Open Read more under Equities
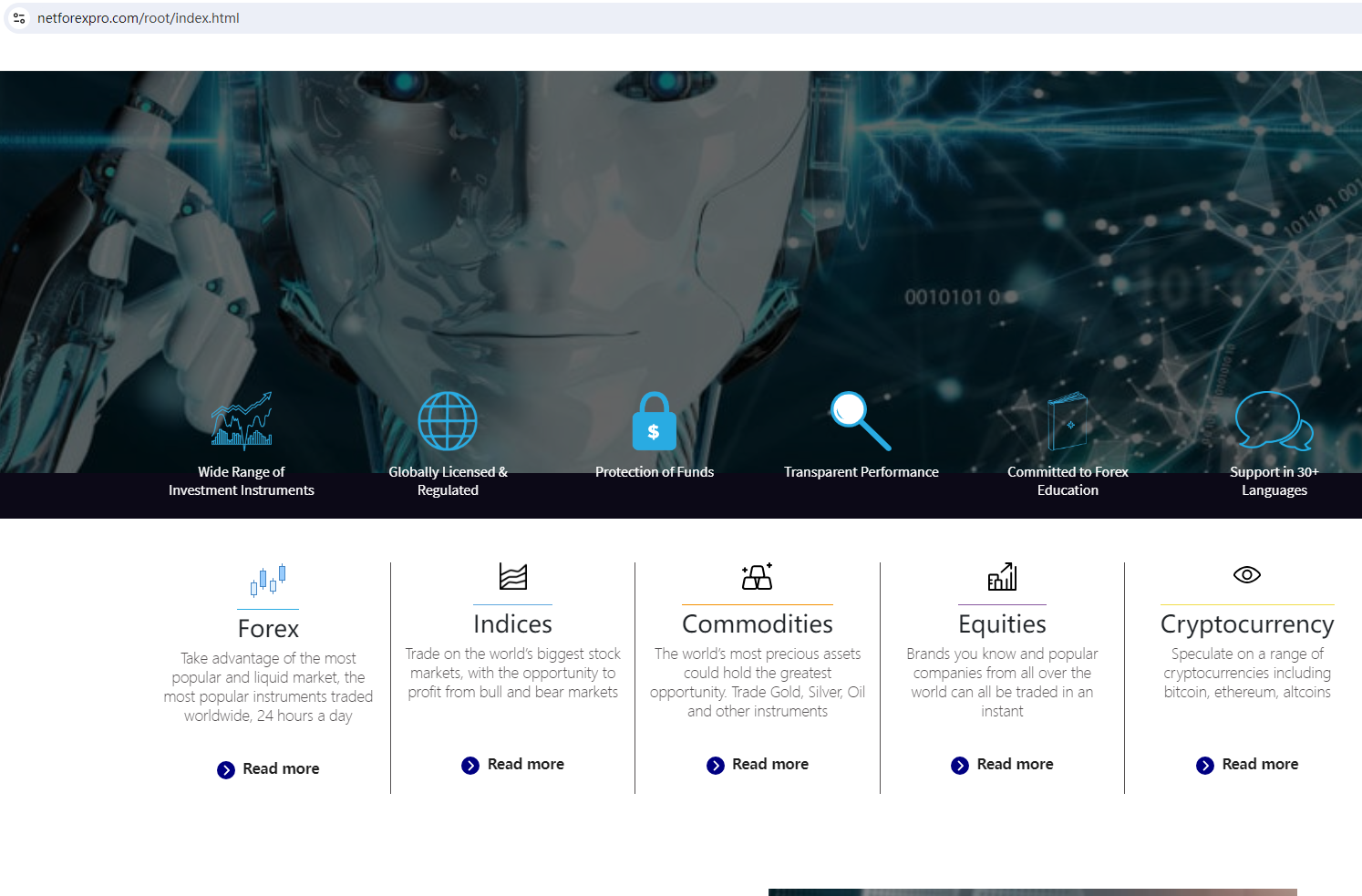This screenshot has width=1362, height=896. pos(1015,765)
